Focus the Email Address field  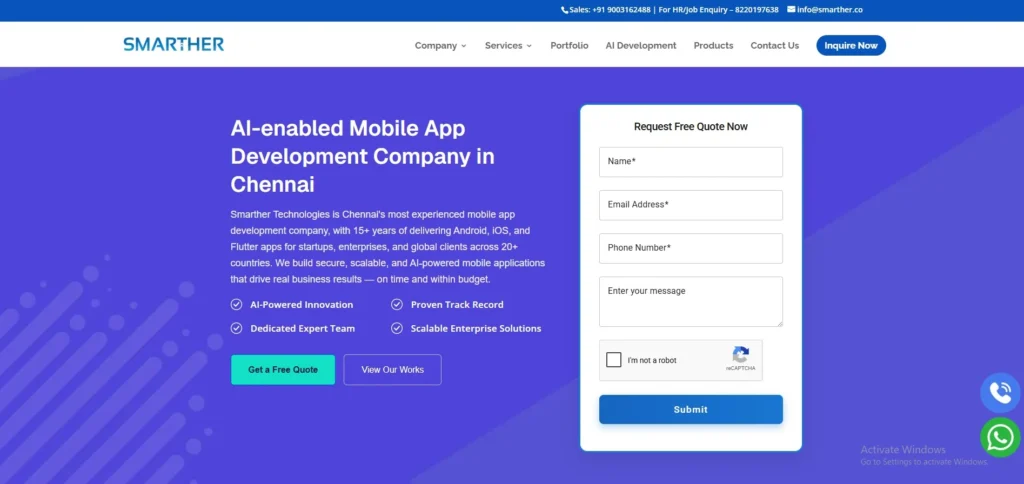[x=690, y=205]
